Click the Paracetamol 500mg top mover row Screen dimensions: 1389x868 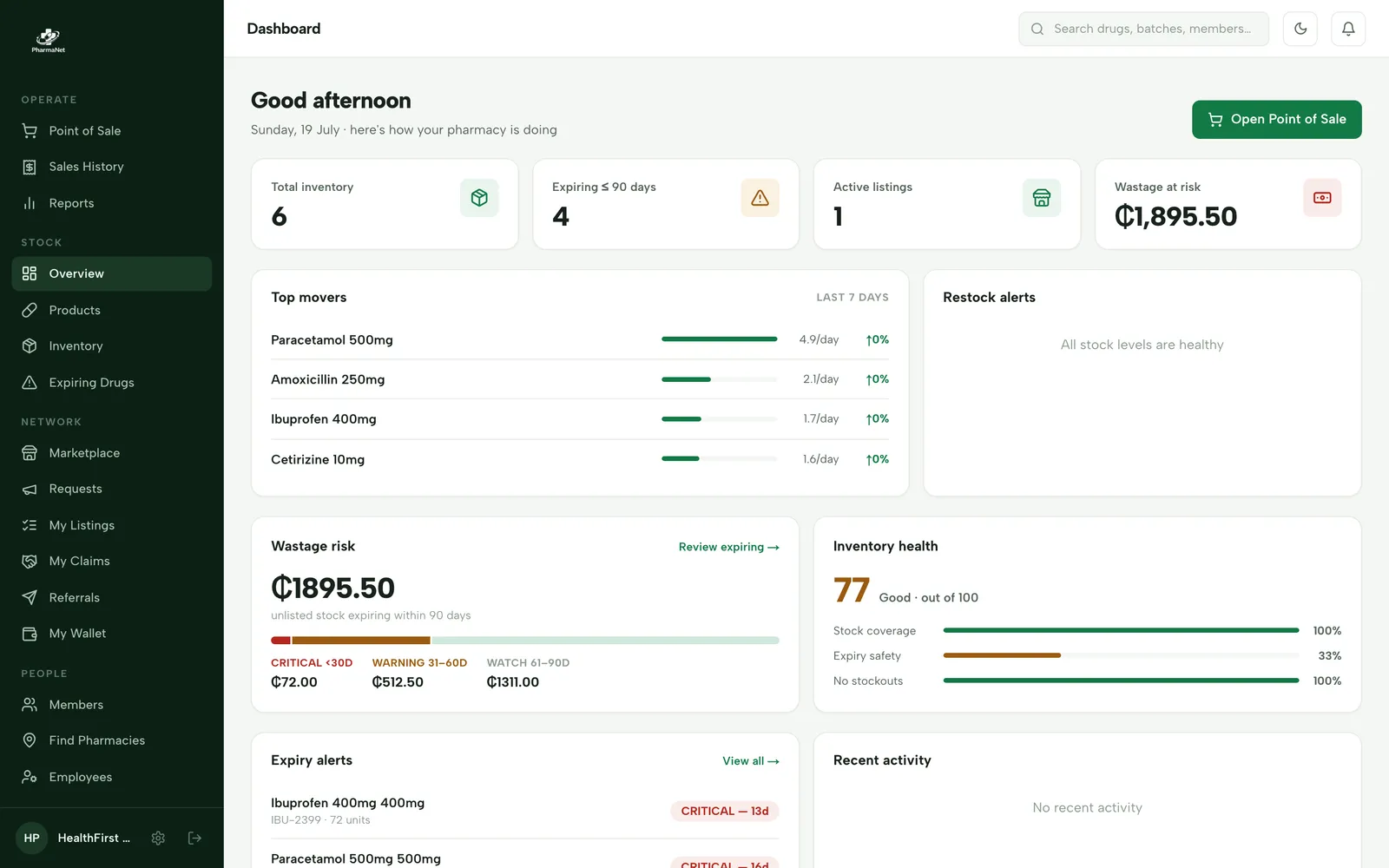click(580, 339)
